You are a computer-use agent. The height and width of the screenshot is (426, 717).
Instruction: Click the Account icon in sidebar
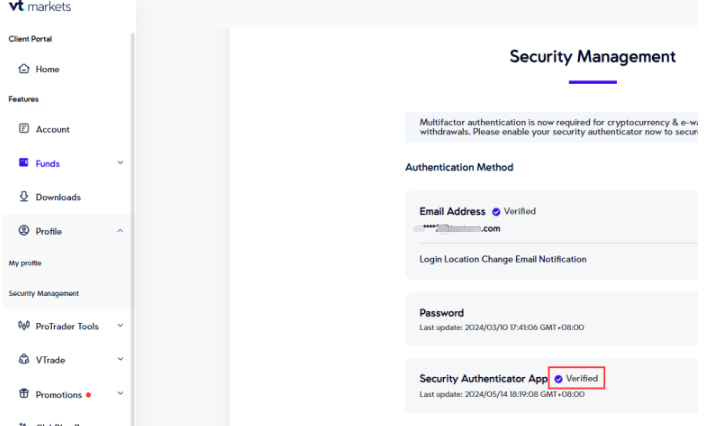tap(24, 129)
